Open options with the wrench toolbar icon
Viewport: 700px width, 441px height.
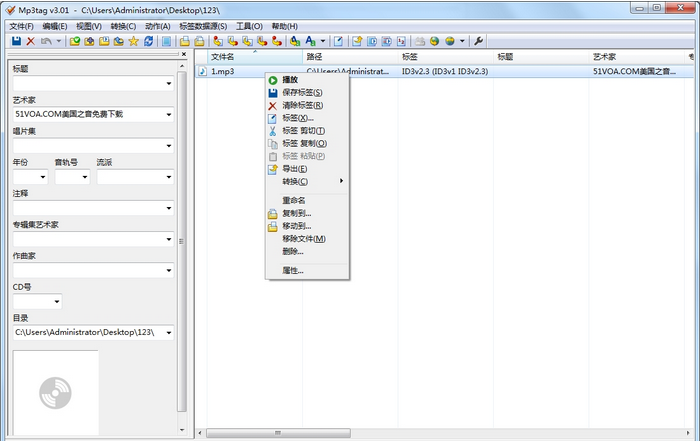478,41
